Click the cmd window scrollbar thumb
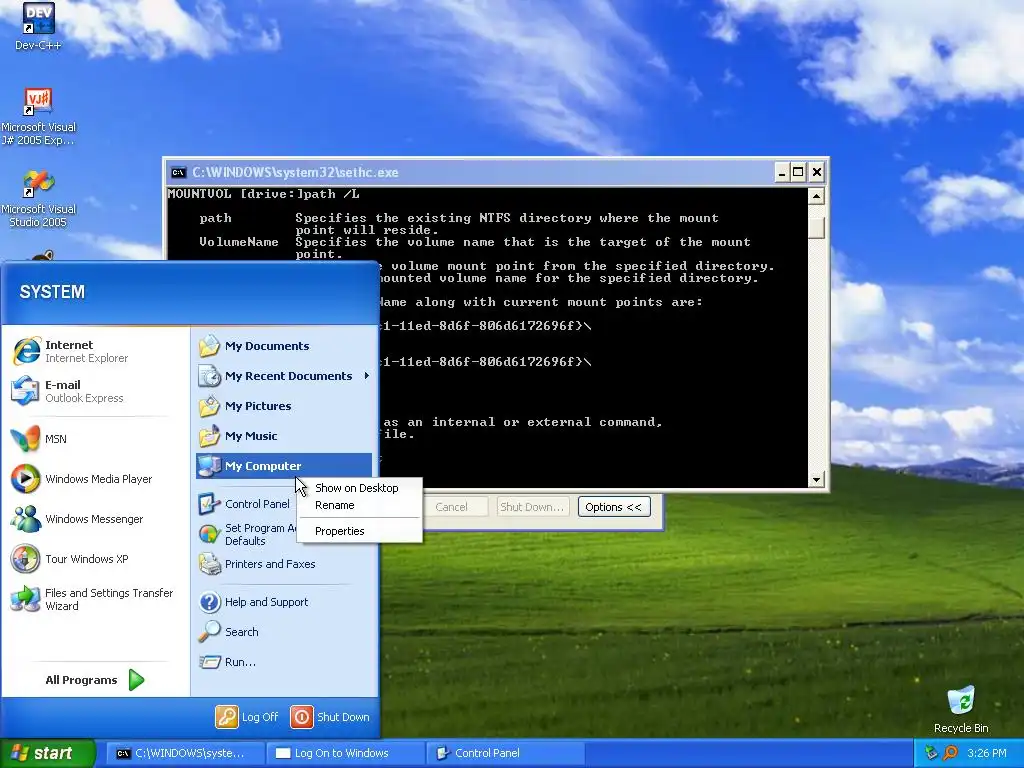 tap(816, 226)
